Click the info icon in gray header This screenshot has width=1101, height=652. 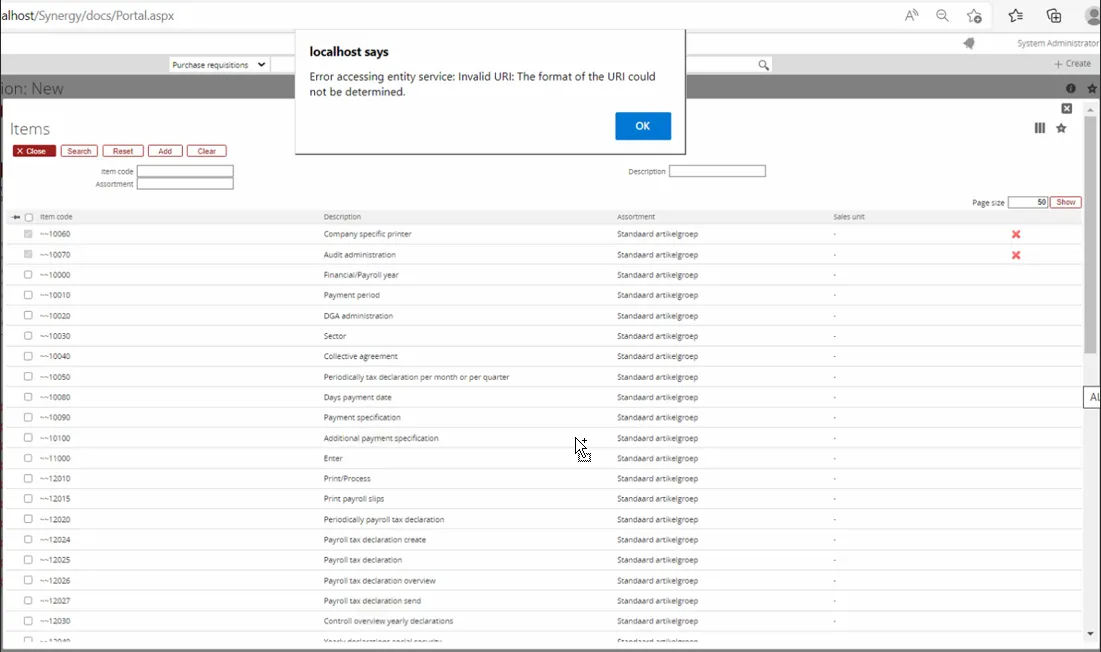(x=1071, y=89)
